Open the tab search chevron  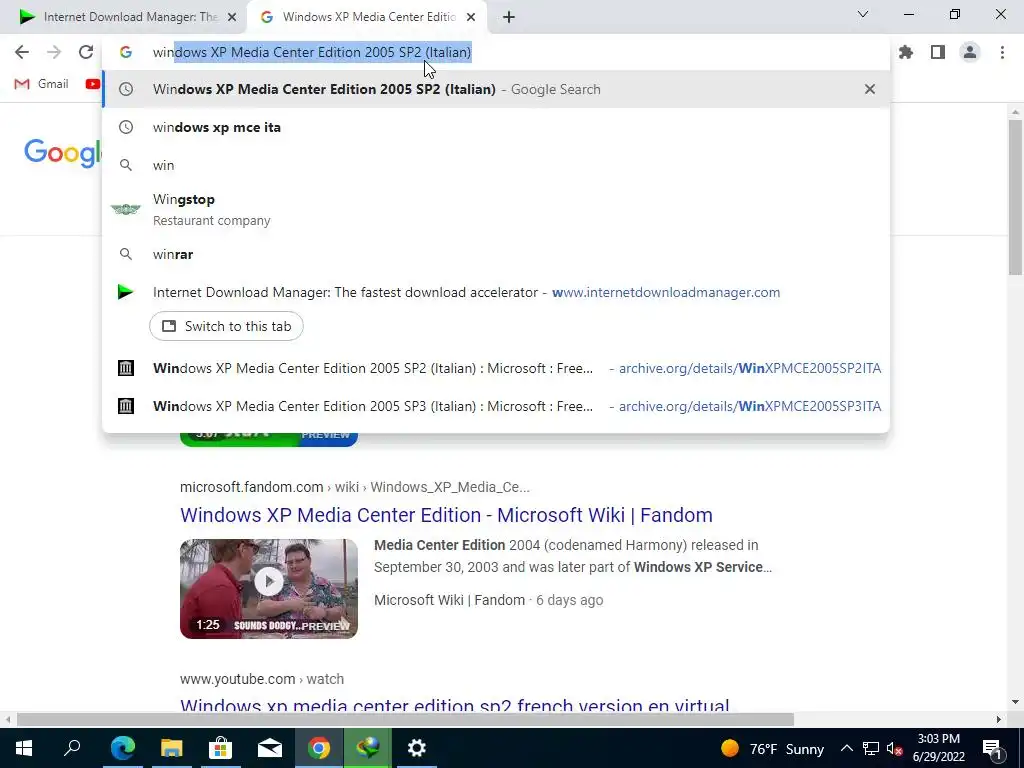(863, 14)
